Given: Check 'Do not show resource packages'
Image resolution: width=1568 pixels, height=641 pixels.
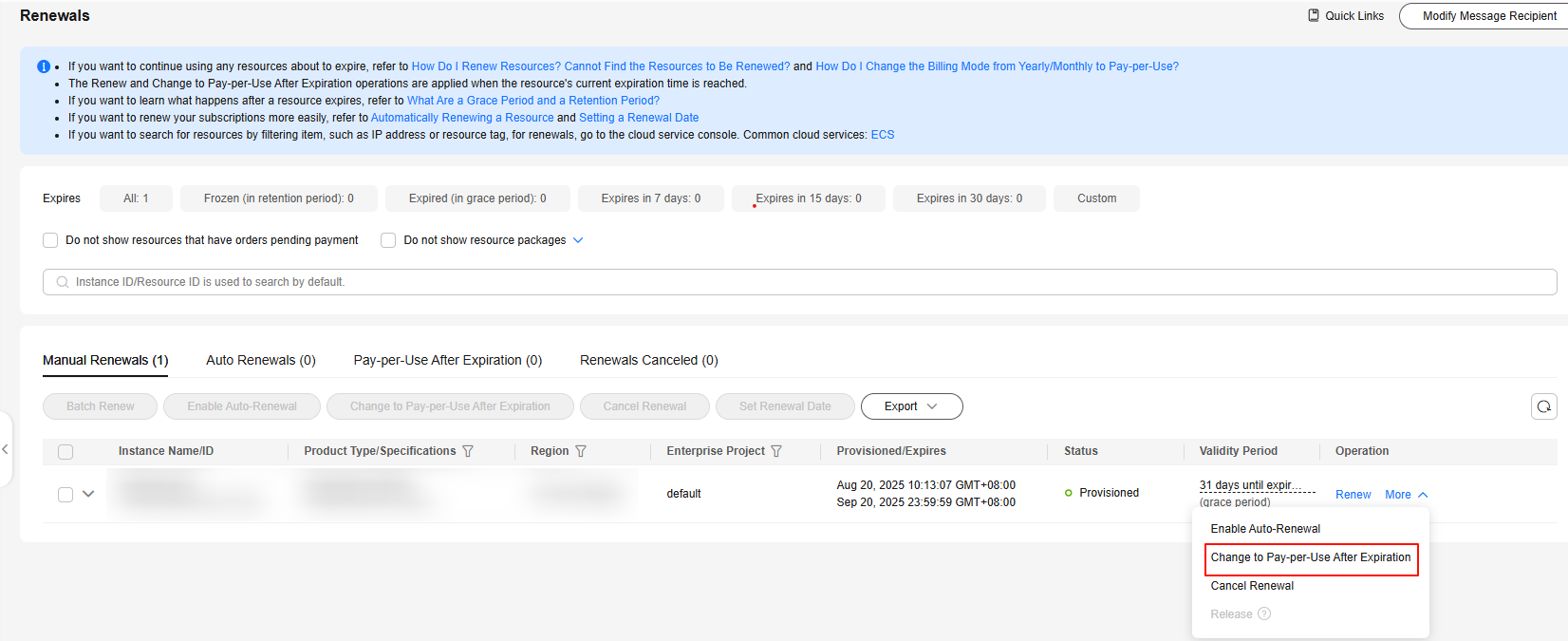Looking at the screenshot, I should (x=388, y=240).
